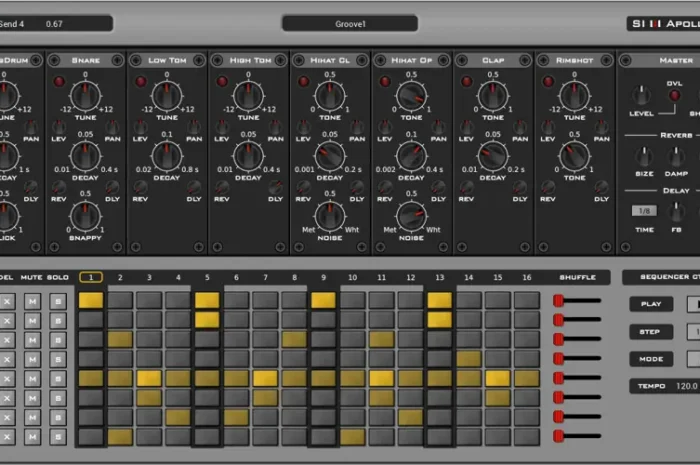Click the Master LEVEL knob

(641, 96)
